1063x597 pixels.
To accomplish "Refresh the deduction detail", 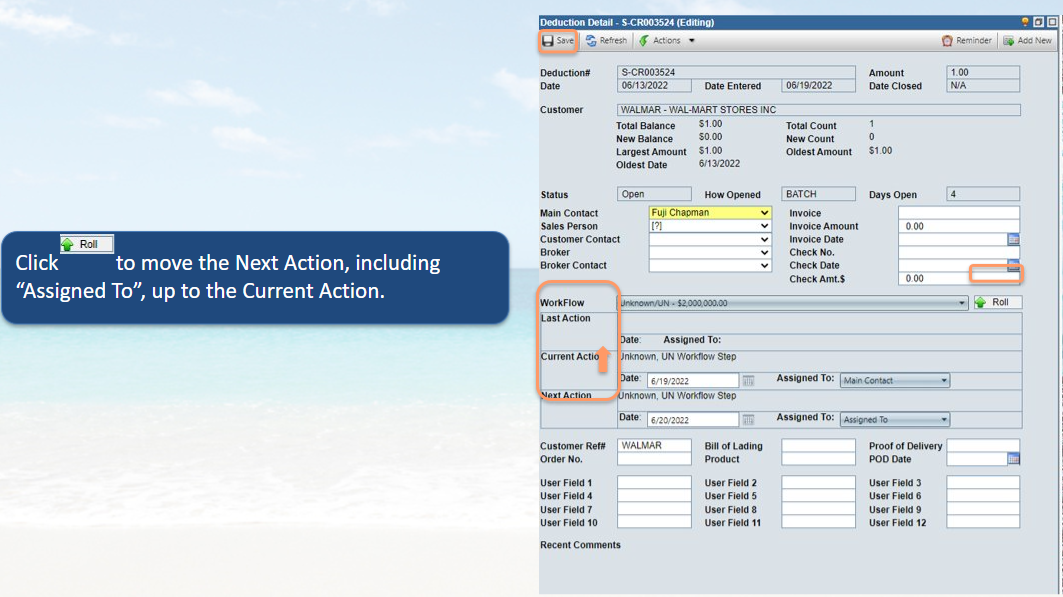I will pos(606,41).
